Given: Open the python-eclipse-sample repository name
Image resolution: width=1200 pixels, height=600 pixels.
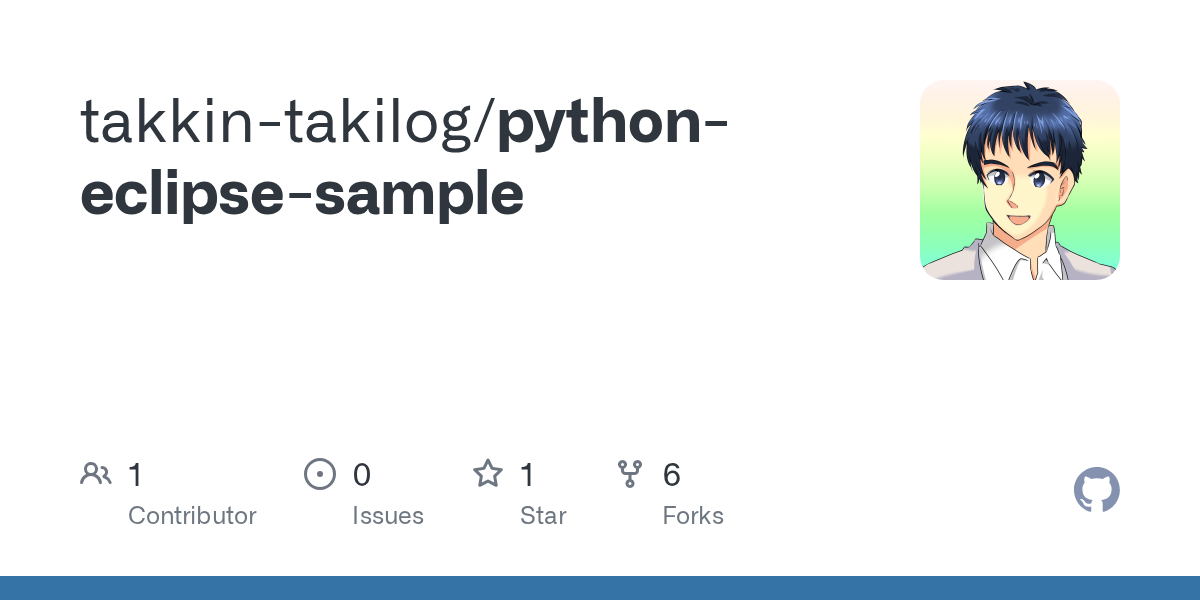Looking at the screenshot, I should tap(400, 158).
